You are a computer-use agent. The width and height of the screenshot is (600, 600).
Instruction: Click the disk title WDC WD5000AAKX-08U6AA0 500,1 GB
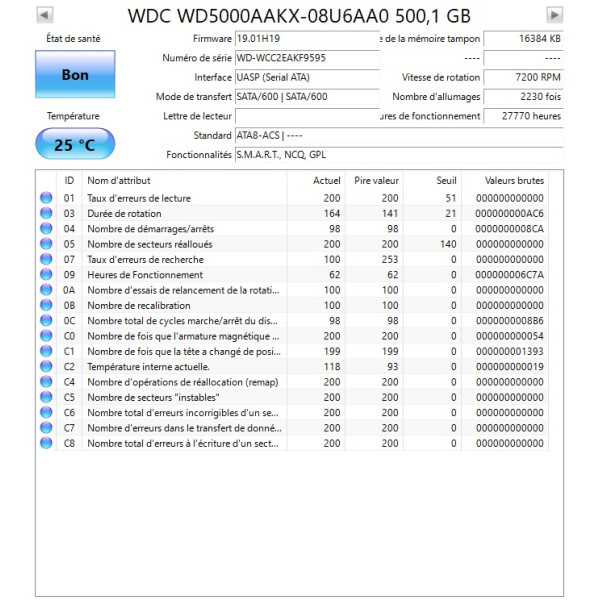tap(299, 16)
